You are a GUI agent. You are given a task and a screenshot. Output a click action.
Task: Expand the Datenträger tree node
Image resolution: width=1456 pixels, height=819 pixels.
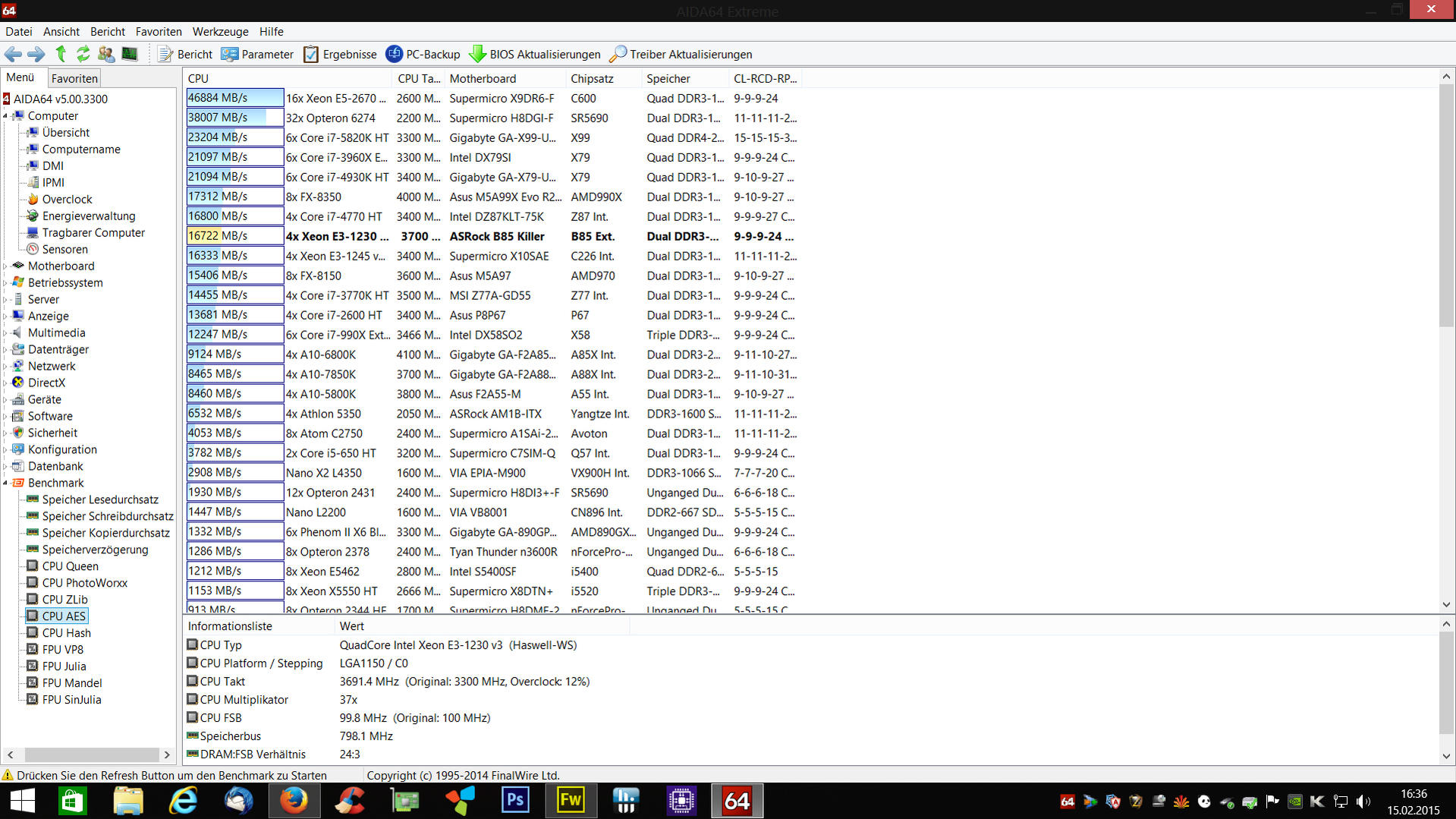[x=5, y=349]
